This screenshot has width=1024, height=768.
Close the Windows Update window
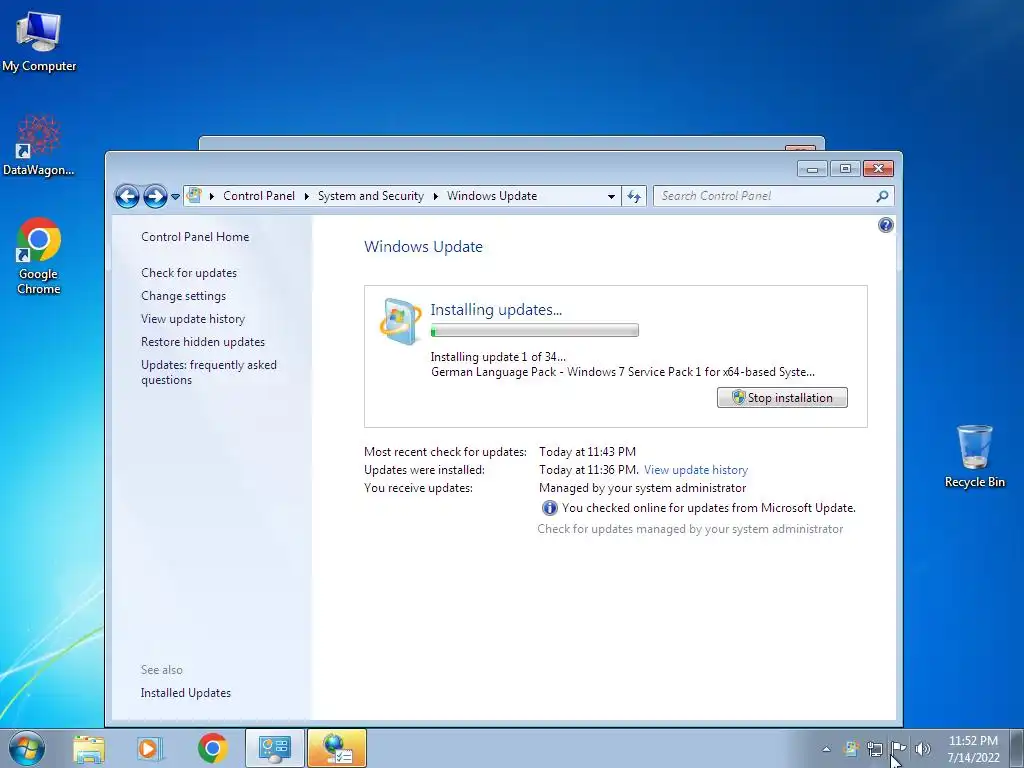[878, 169]
